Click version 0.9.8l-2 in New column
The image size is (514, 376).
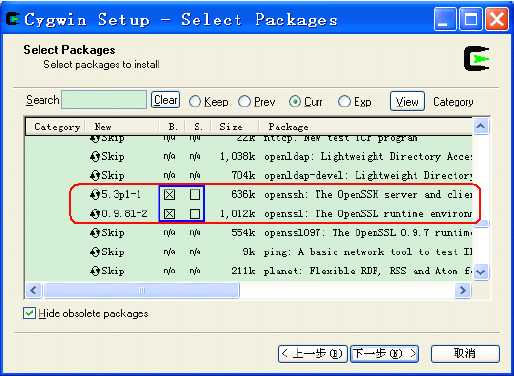tap(124, 214)
